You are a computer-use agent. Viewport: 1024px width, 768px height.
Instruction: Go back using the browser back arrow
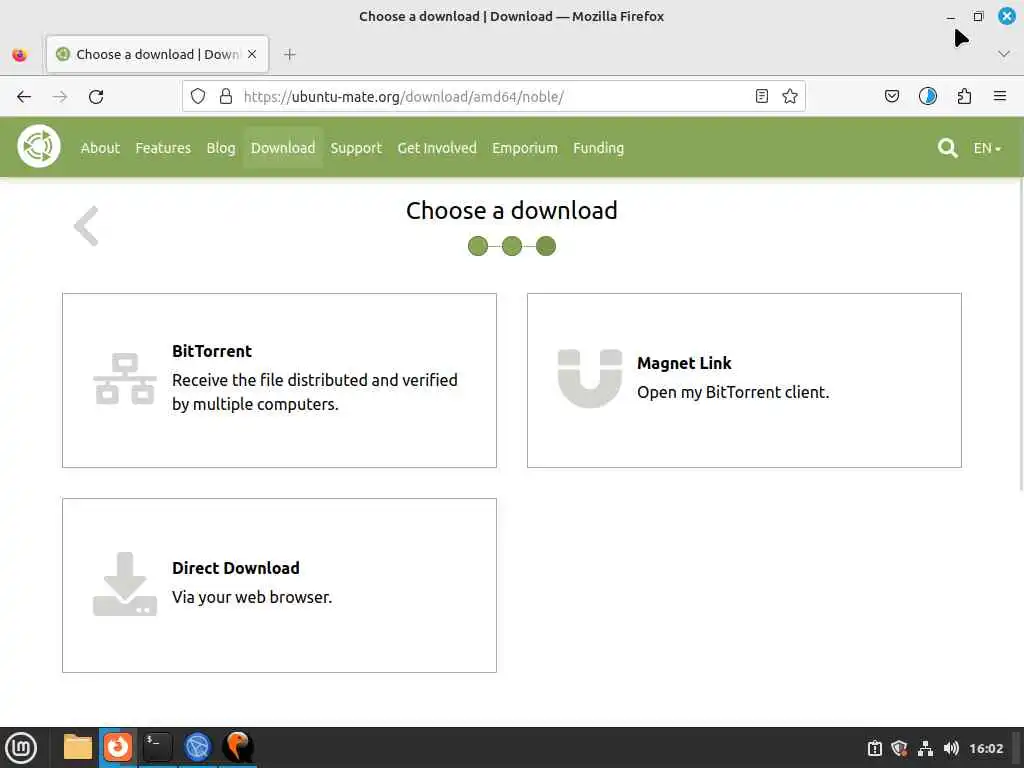point(24,97)
